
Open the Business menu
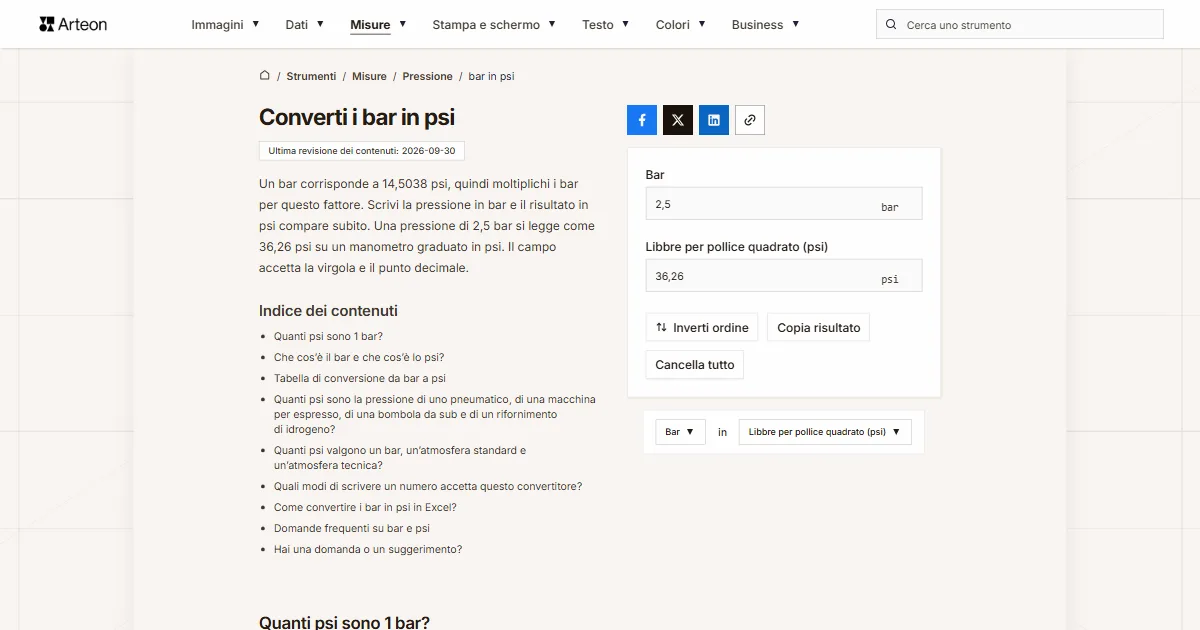(x=765, y=24)
